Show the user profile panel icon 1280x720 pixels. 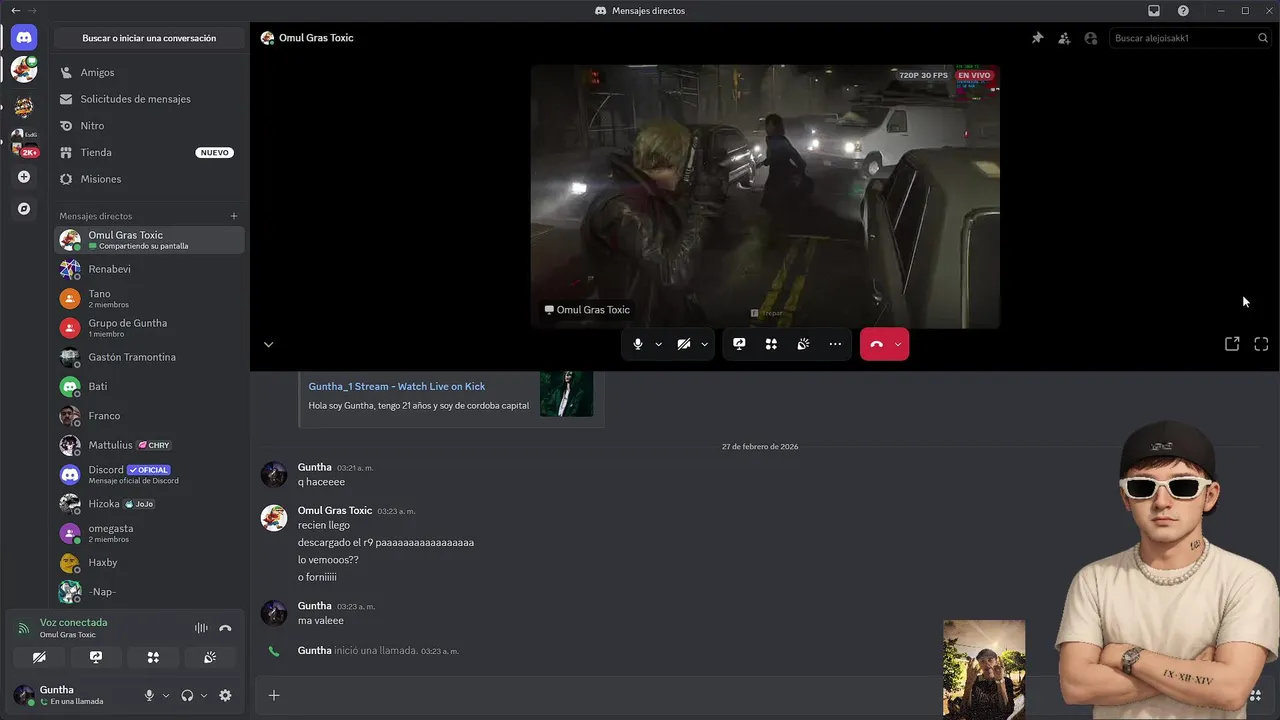1091,38
